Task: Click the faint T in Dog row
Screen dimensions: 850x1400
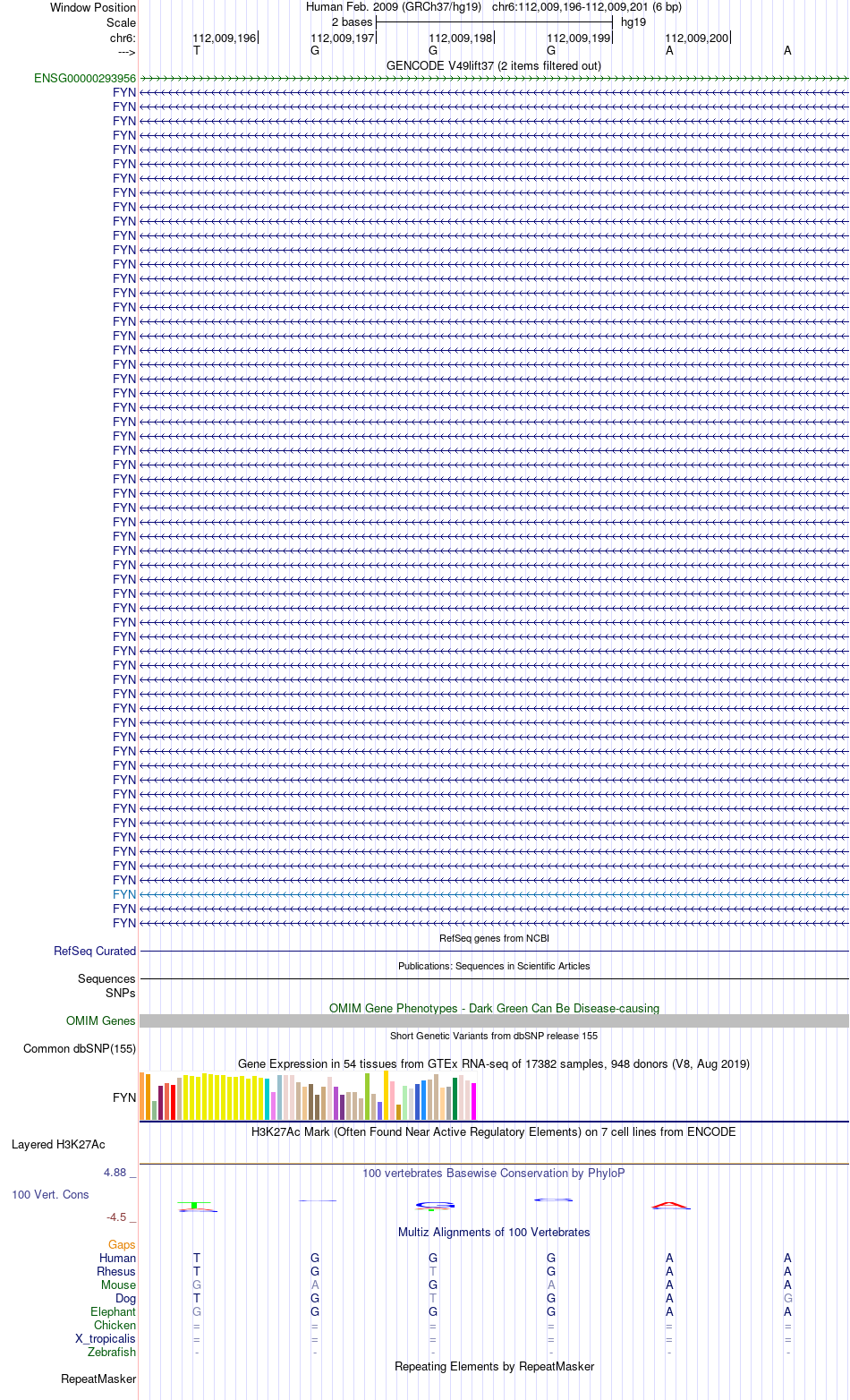Action: coord(433,1299)
